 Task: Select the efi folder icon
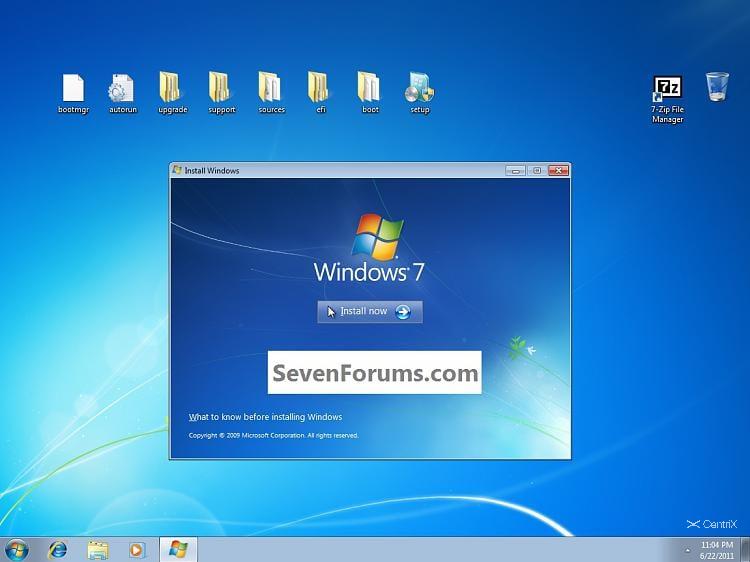pos(320,88)
